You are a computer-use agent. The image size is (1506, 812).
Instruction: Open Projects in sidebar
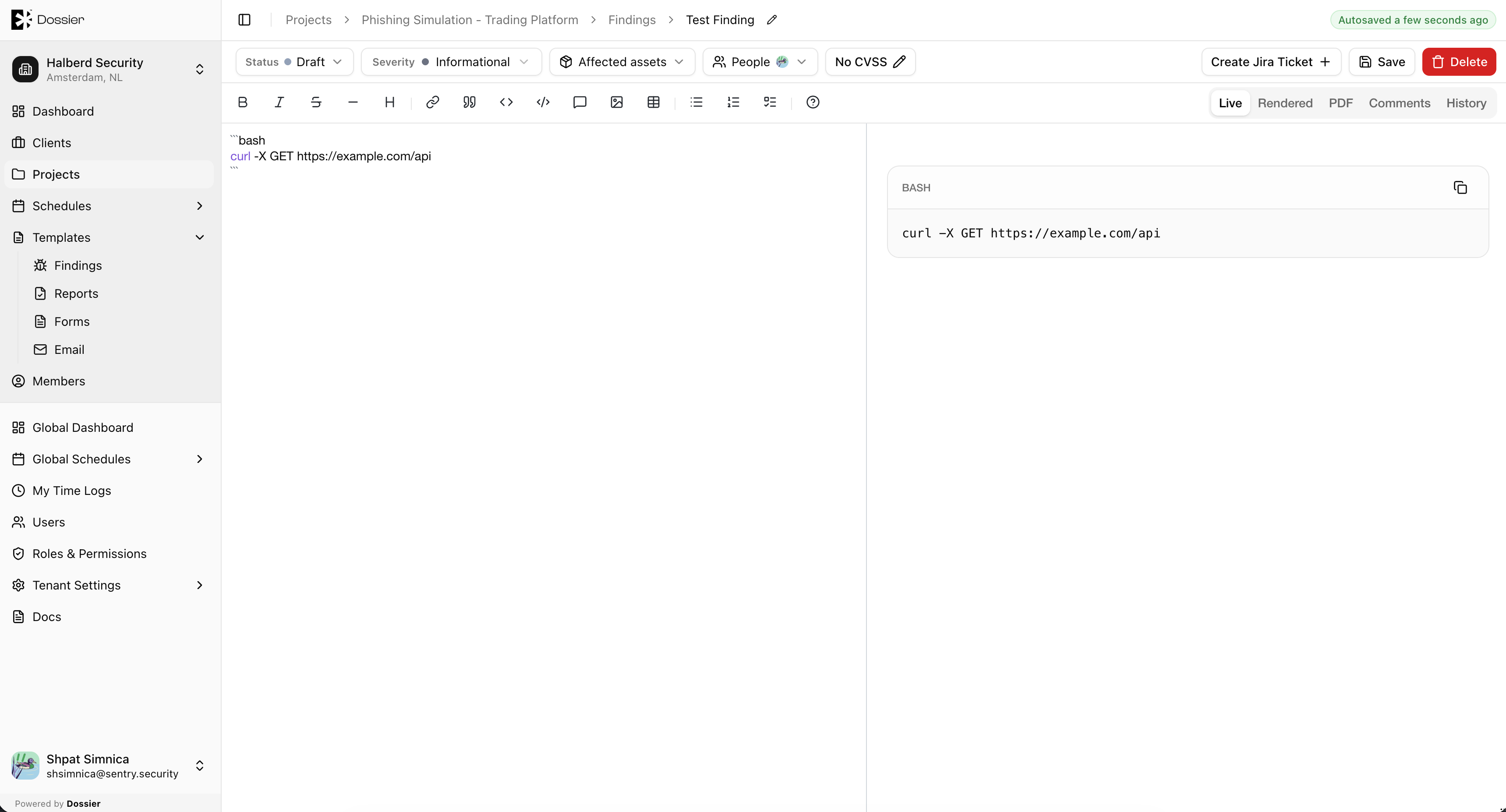(x=109, y=174)
